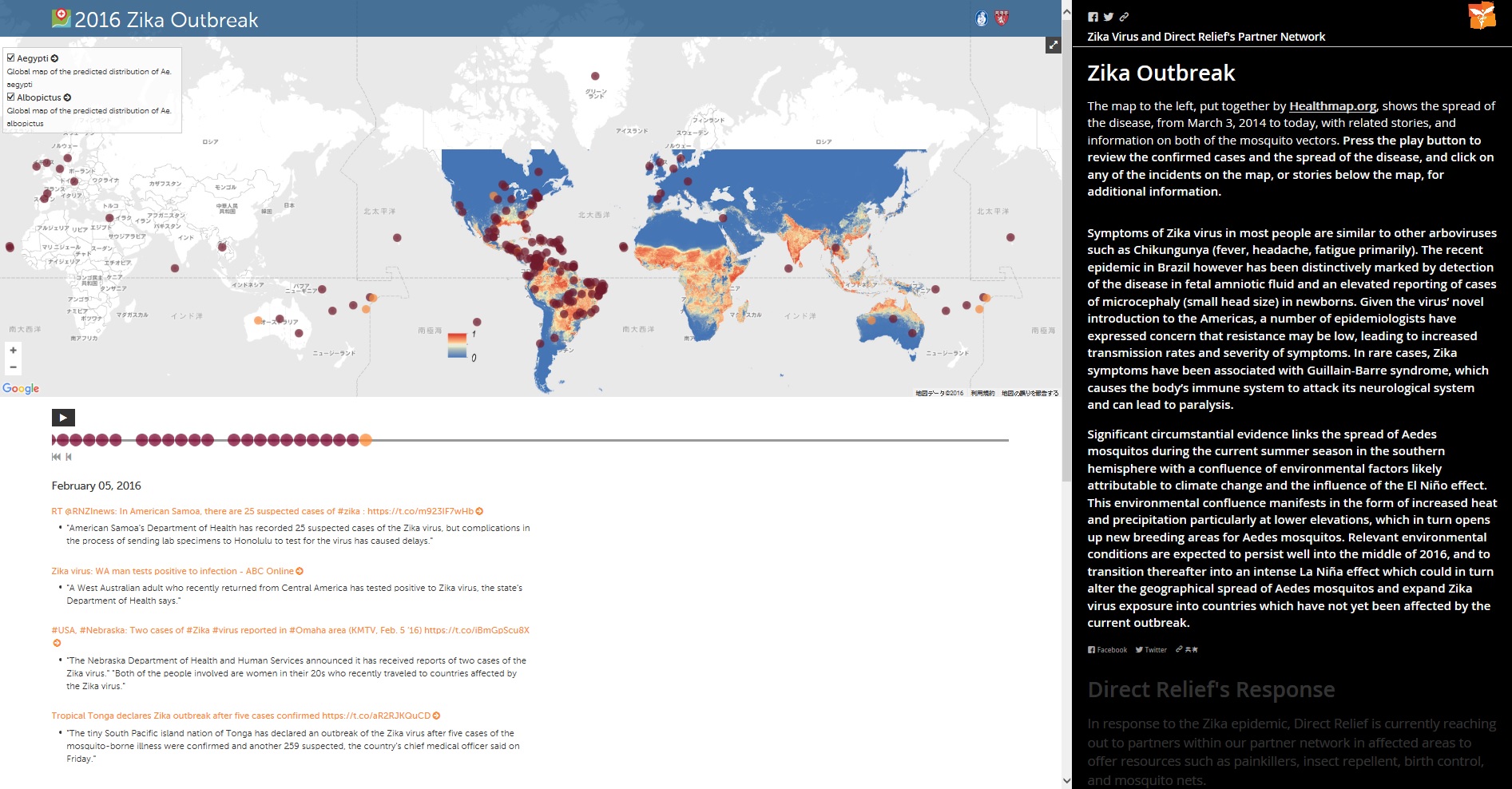Click the link share icon in top right panel

tap(1125, 16)
